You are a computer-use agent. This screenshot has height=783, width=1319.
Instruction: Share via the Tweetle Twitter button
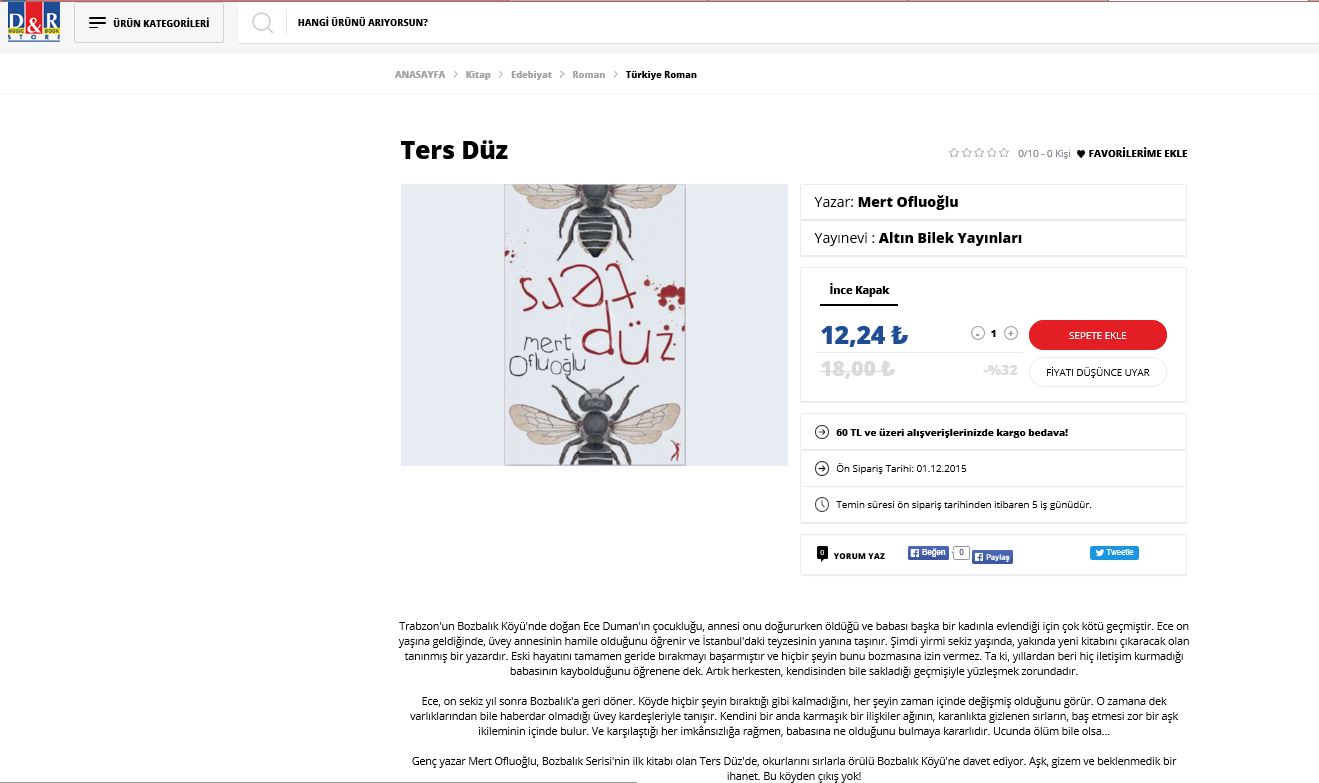[1114, 552]
